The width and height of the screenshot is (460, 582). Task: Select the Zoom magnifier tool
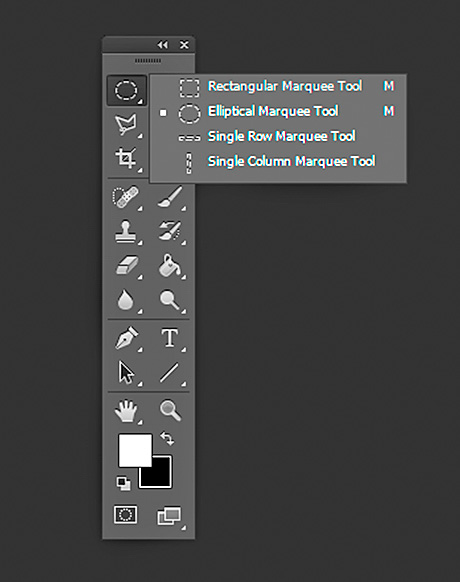tap(170, 411)
